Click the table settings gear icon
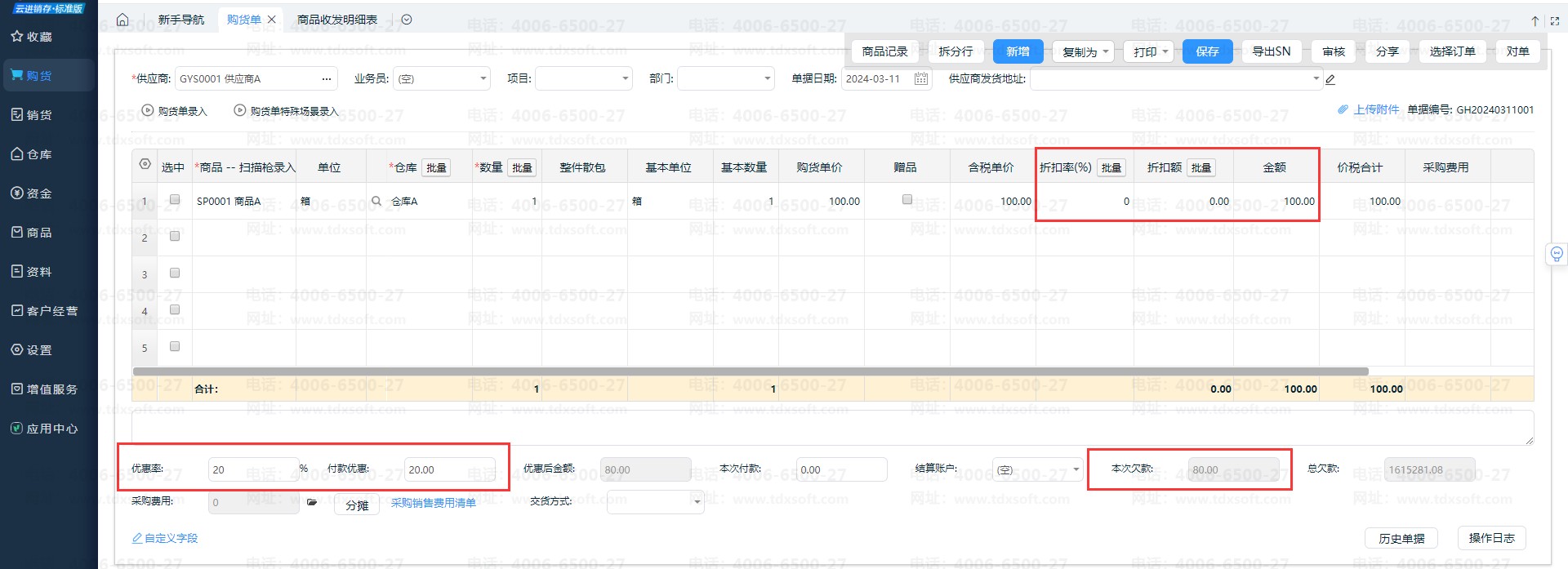Viewport: 1568px width, 569px height. pos(145,164)
